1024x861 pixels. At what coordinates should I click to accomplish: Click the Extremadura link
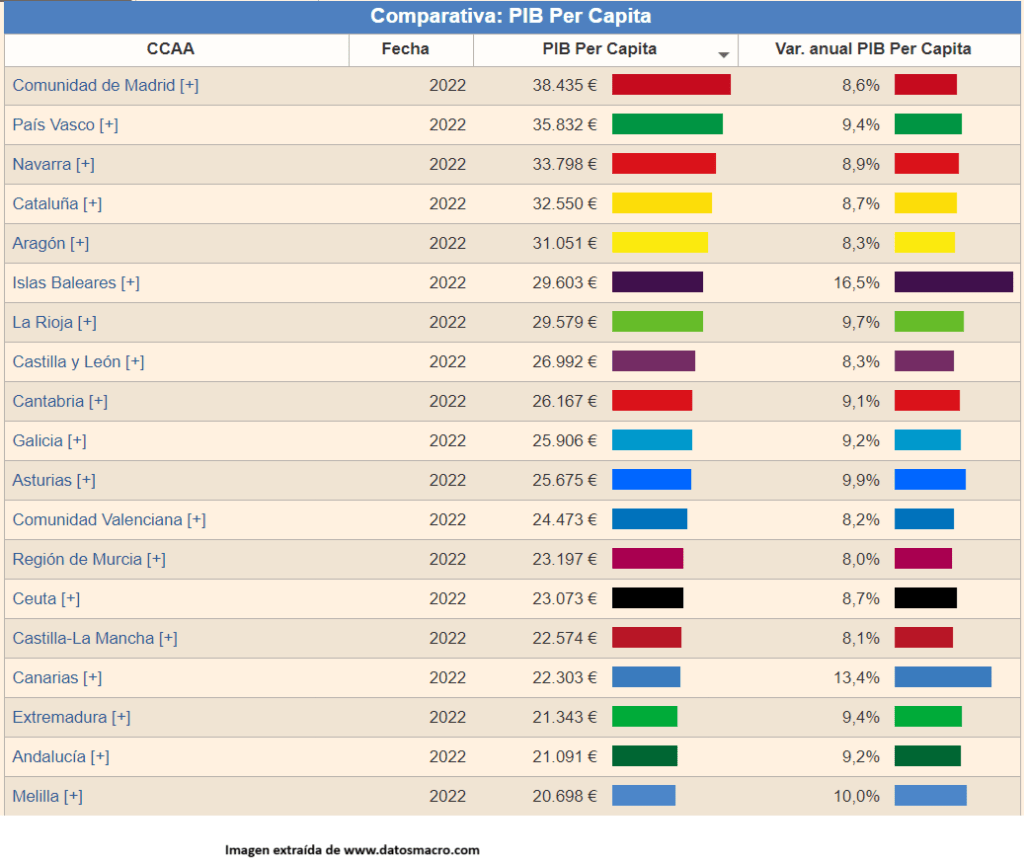[x=71, y=717]
